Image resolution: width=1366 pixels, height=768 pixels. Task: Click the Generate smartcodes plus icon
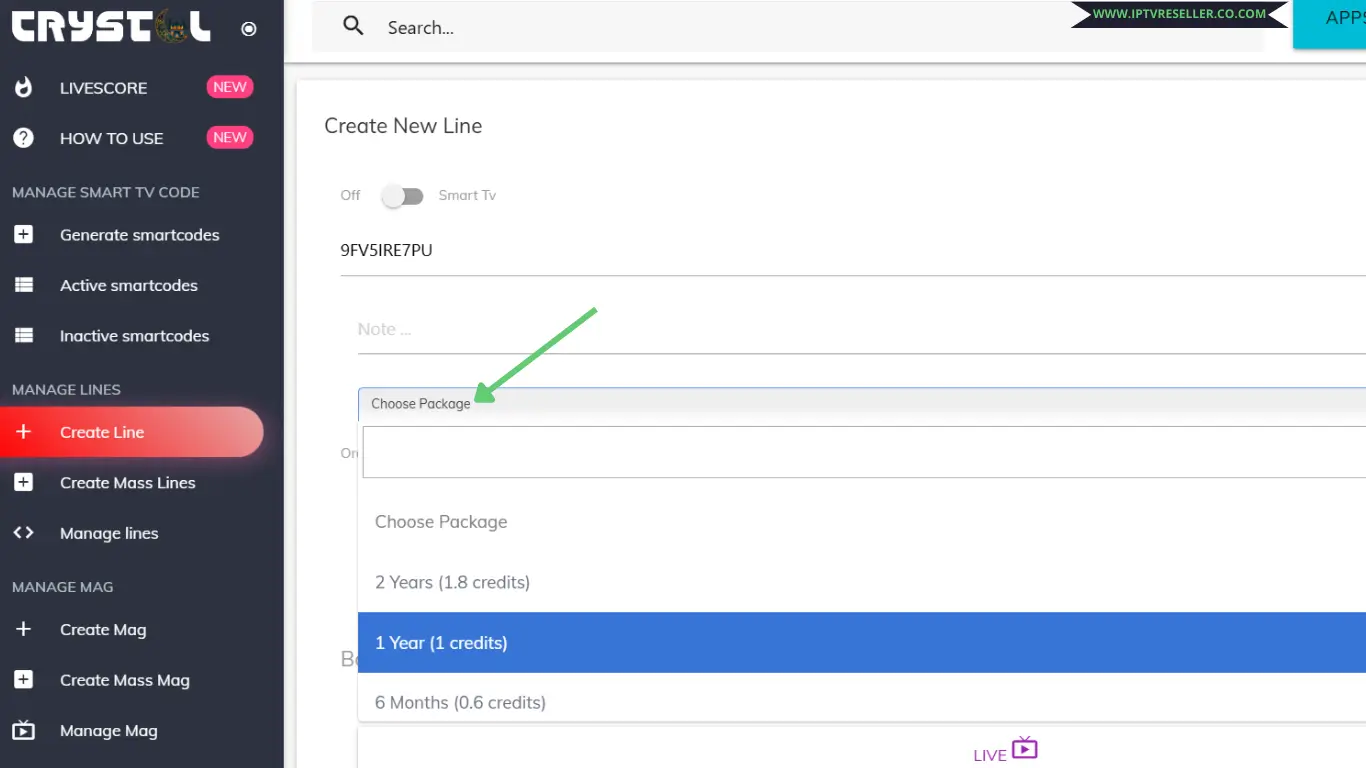pos(23,234)
